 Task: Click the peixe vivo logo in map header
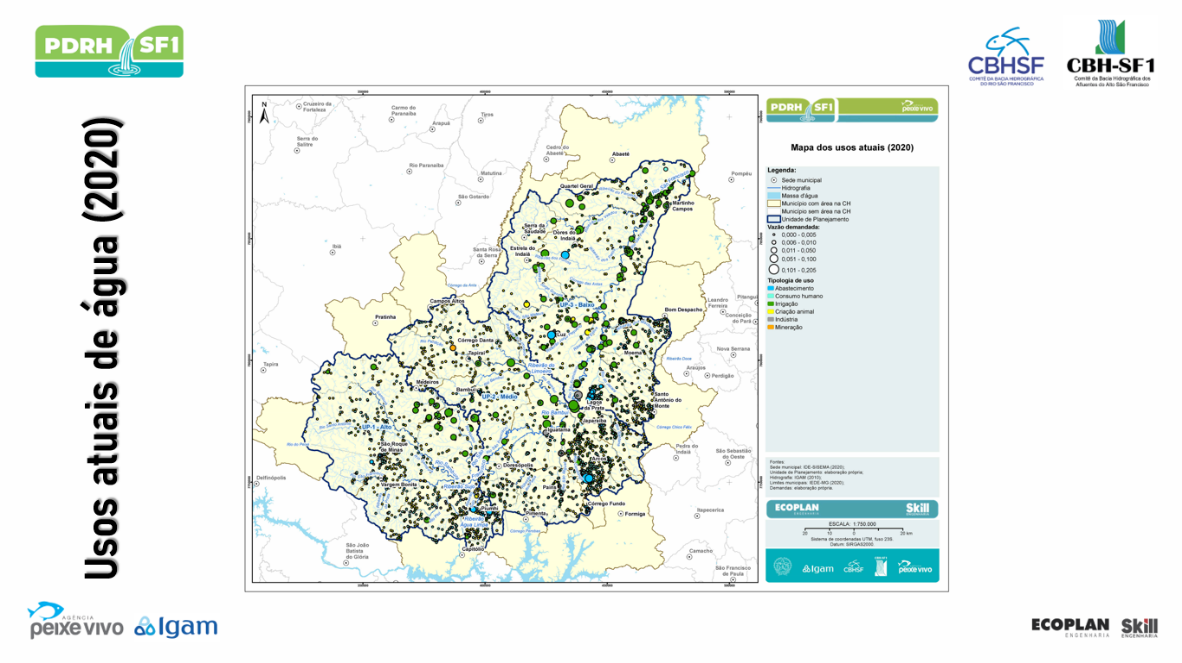tap(917, 107)
